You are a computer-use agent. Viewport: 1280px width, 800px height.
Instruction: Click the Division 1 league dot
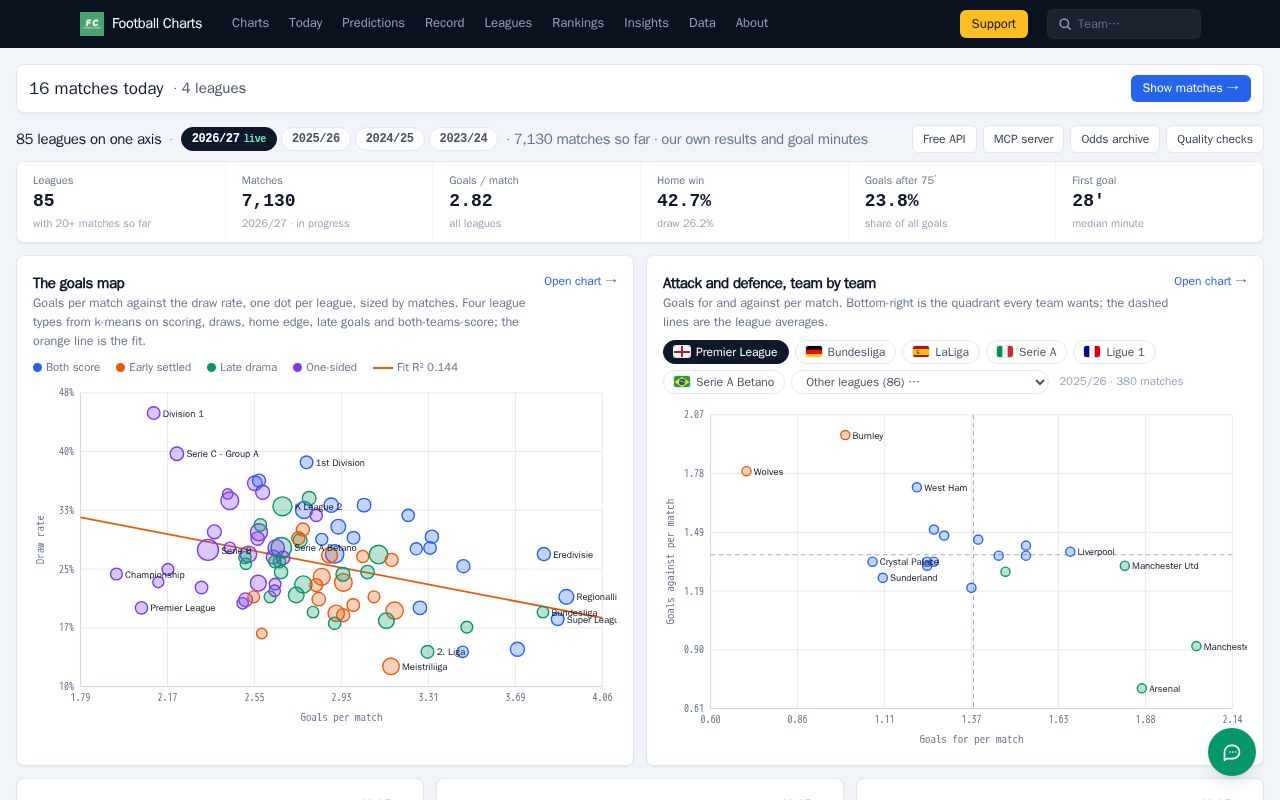(154, 413)
